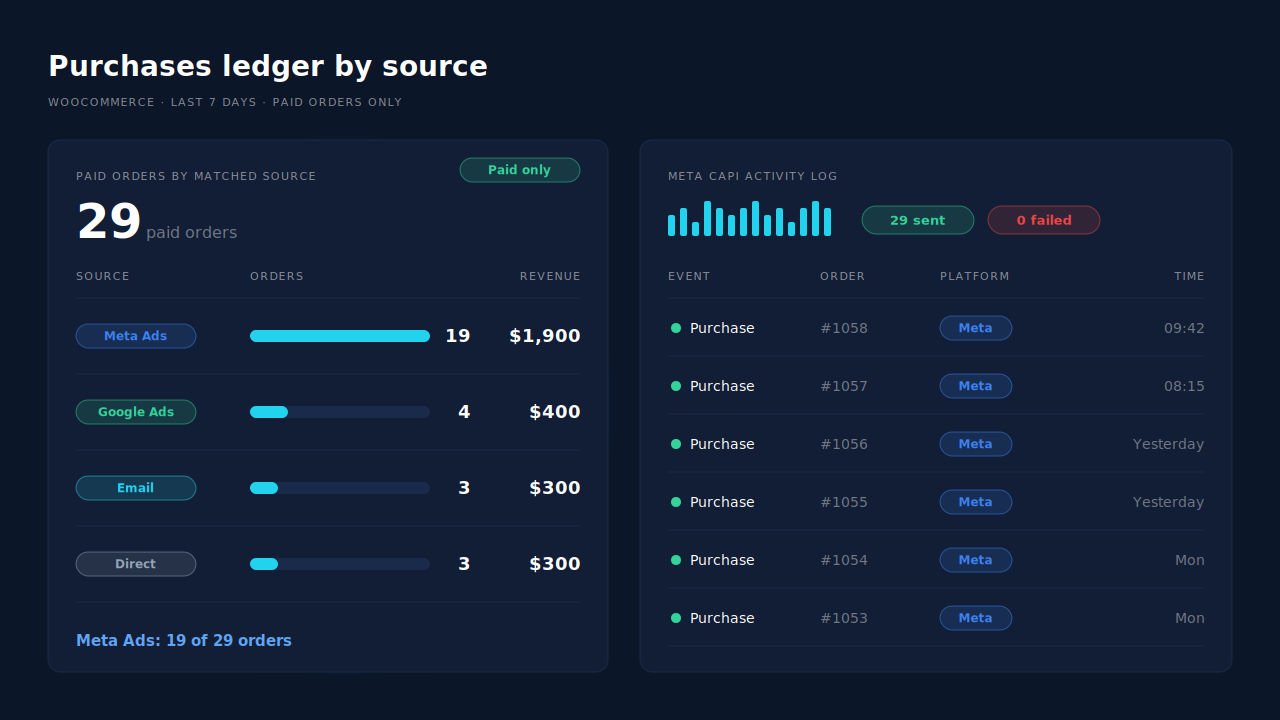
Task: Click the Direct orders progress bar
Action: coord(340,564)
